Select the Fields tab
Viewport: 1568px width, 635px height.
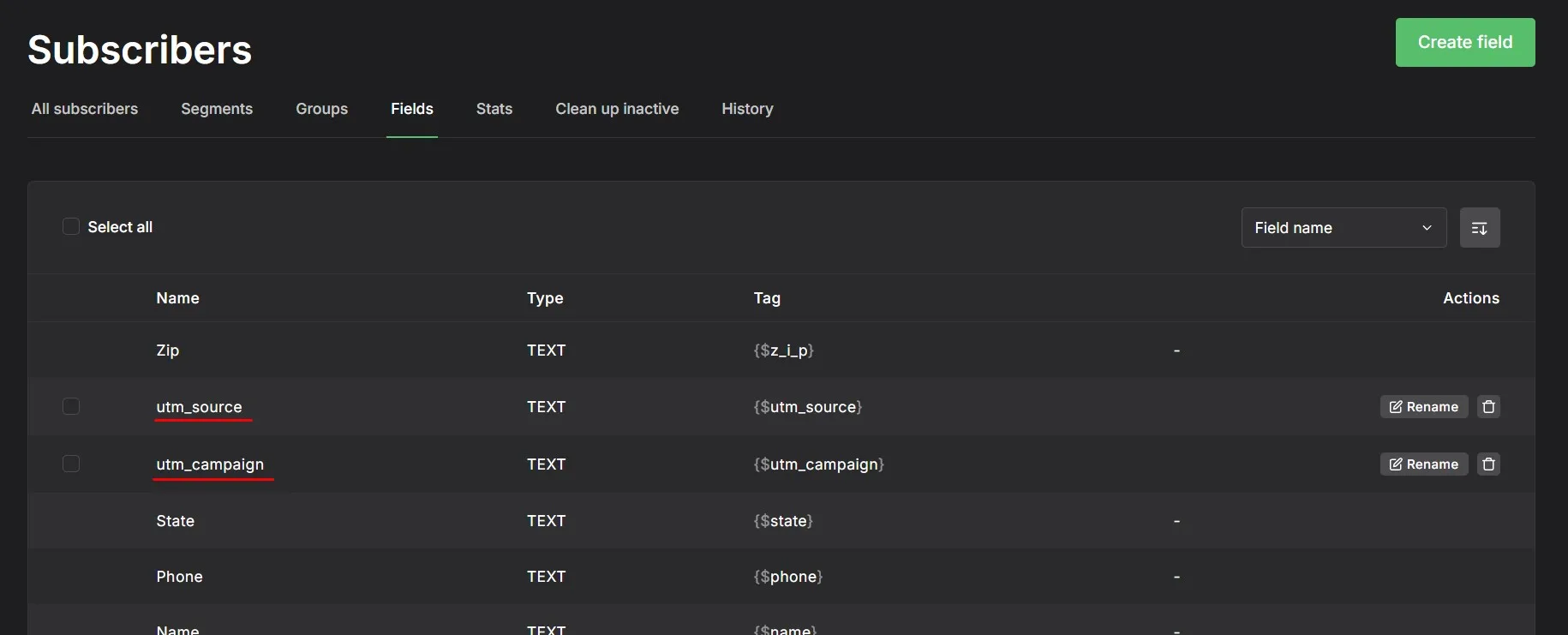[412, 109]
